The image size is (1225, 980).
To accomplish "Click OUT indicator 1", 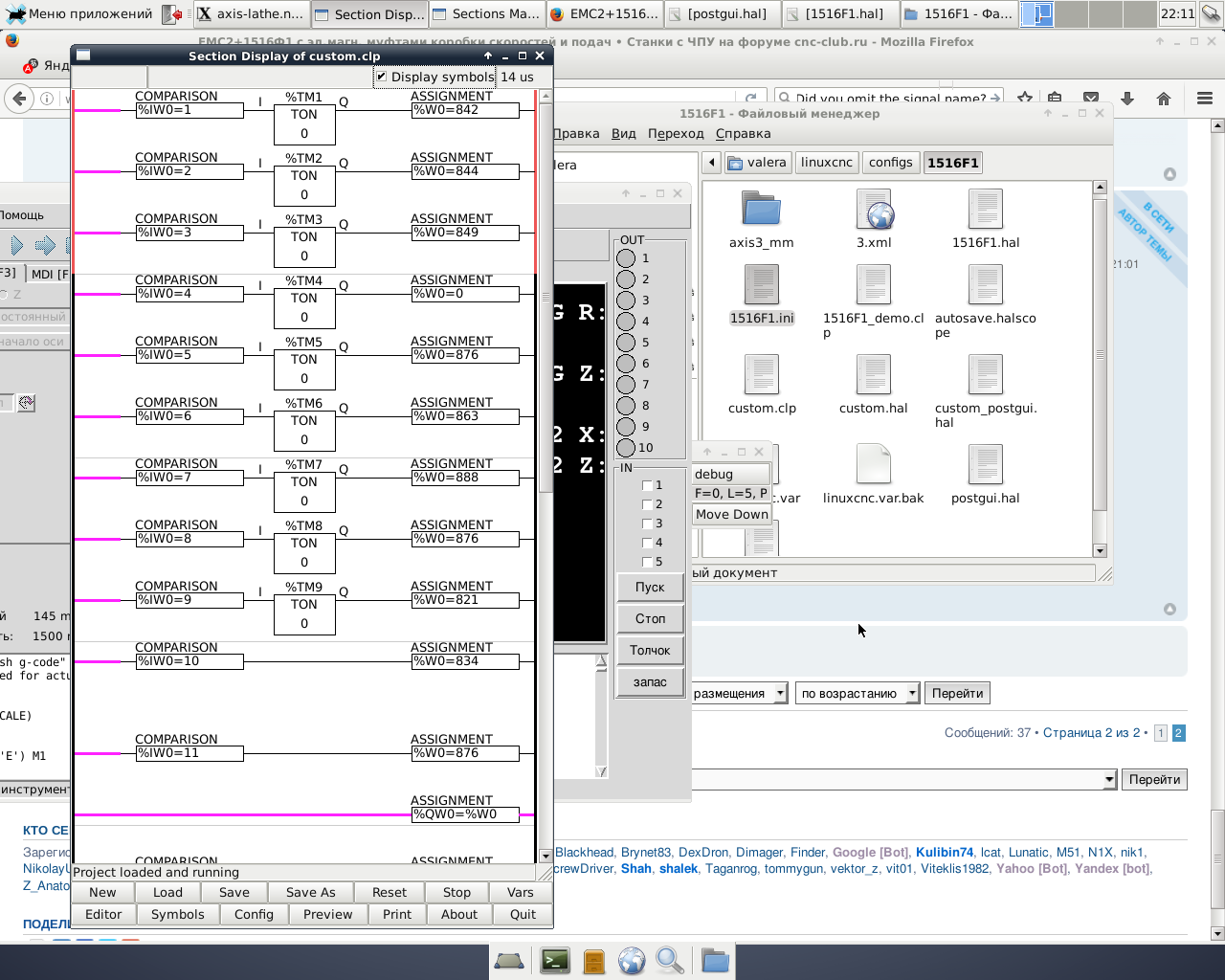I will (626, 258).
